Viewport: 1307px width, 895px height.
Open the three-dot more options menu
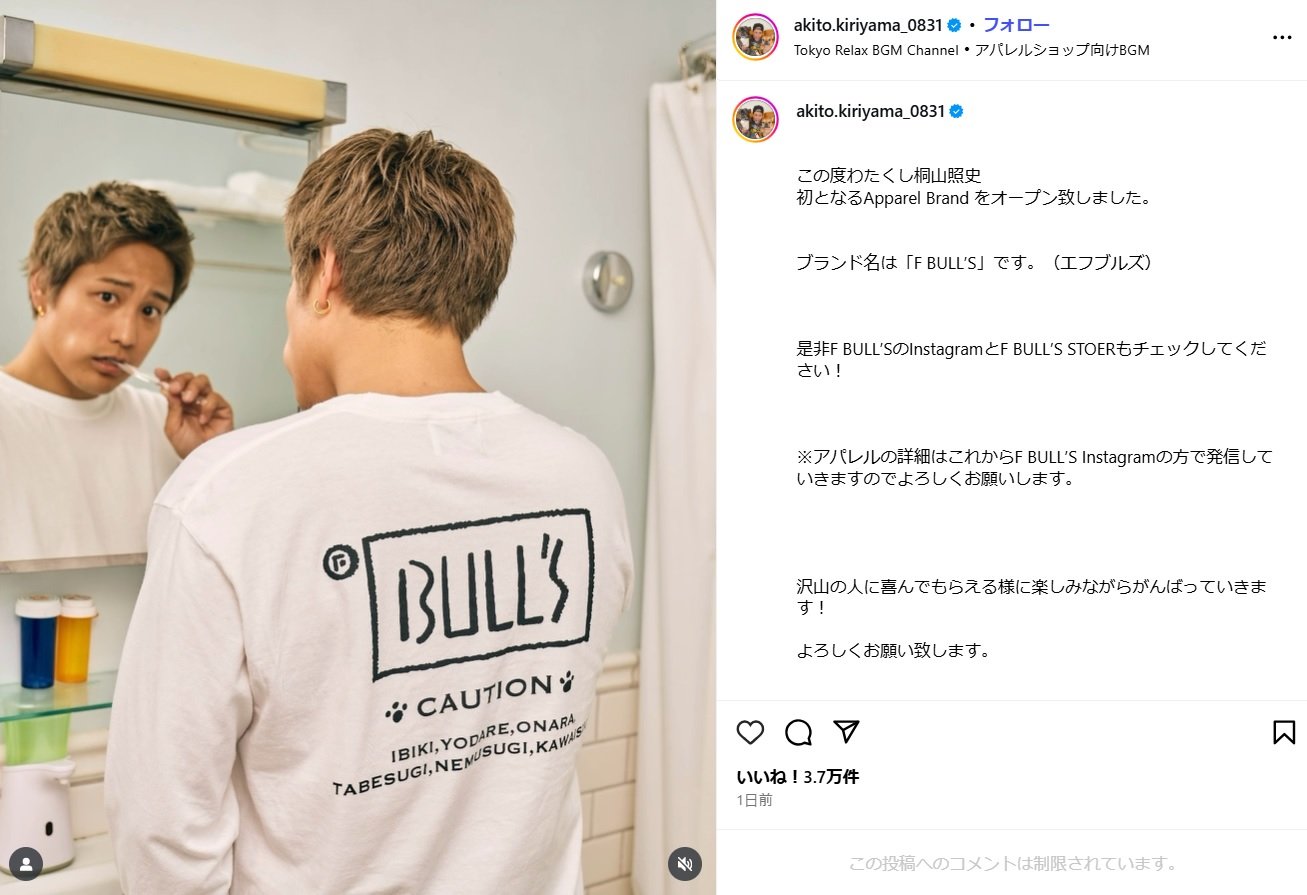[1282, 38]
